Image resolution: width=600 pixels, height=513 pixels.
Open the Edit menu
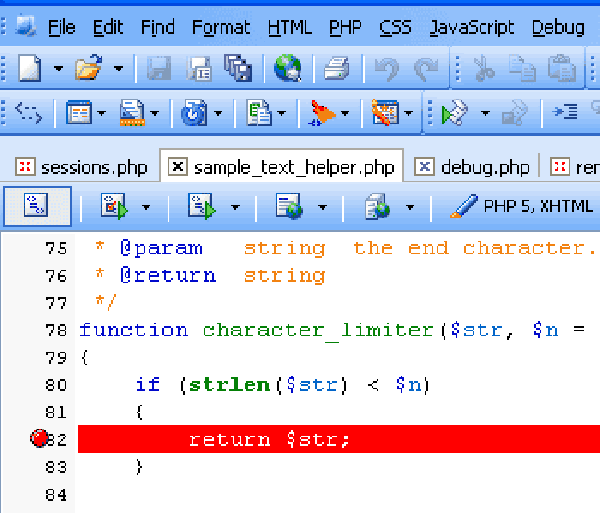click(x=108, y=28)
